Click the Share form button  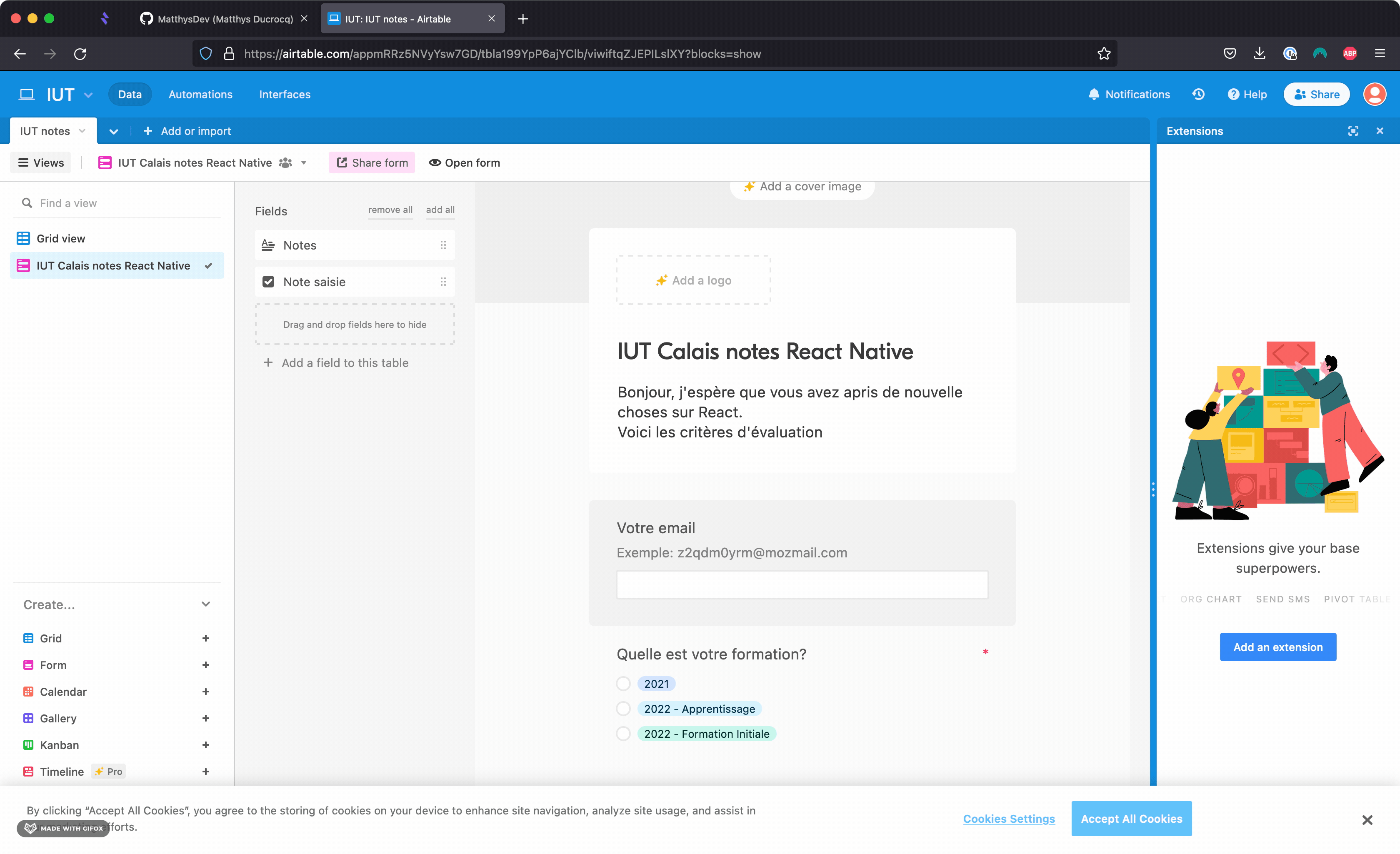372,163
